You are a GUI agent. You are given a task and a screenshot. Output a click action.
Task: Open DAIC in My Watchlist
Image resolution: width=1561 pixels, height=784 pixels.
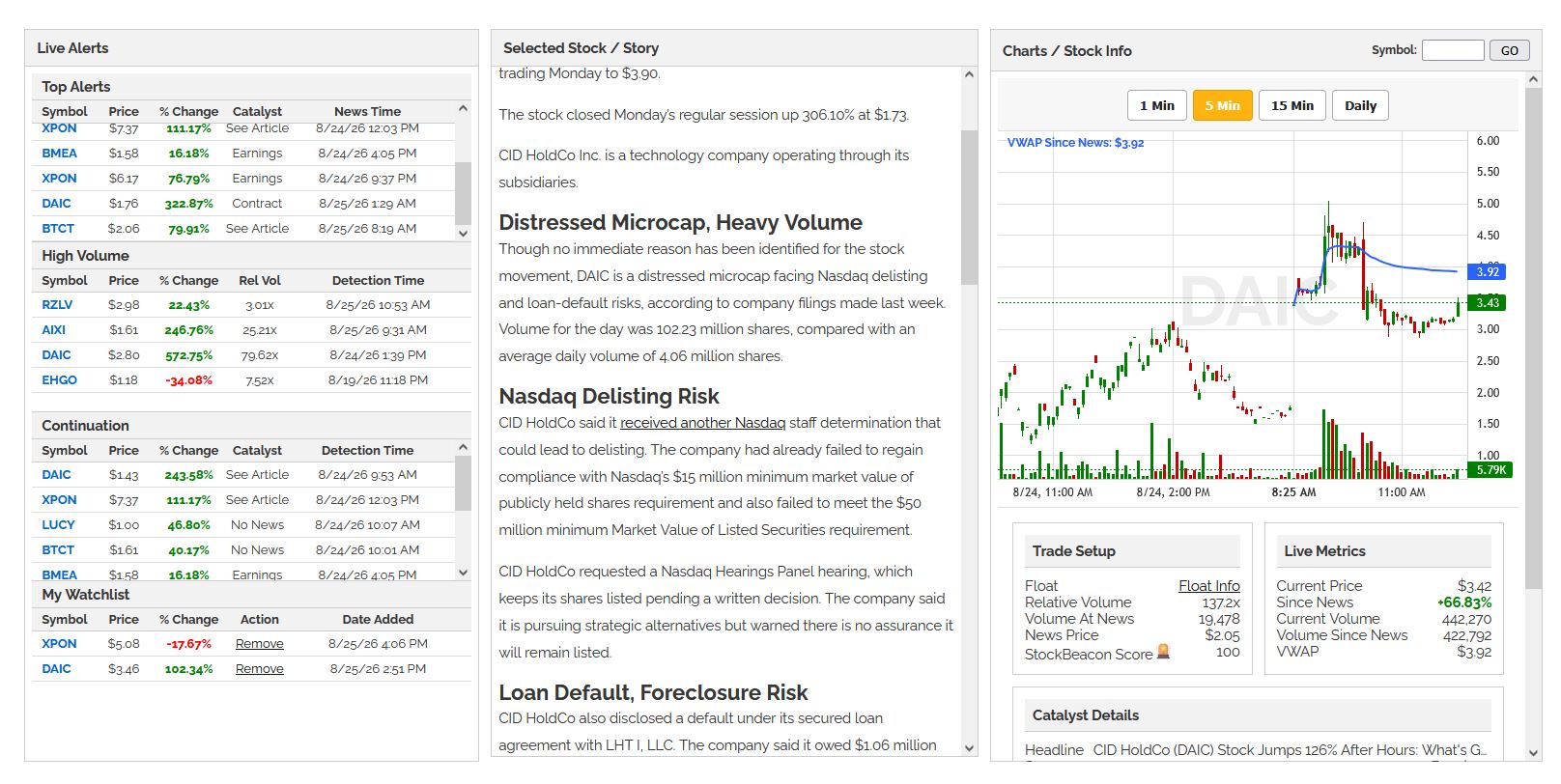click(56, 668)
